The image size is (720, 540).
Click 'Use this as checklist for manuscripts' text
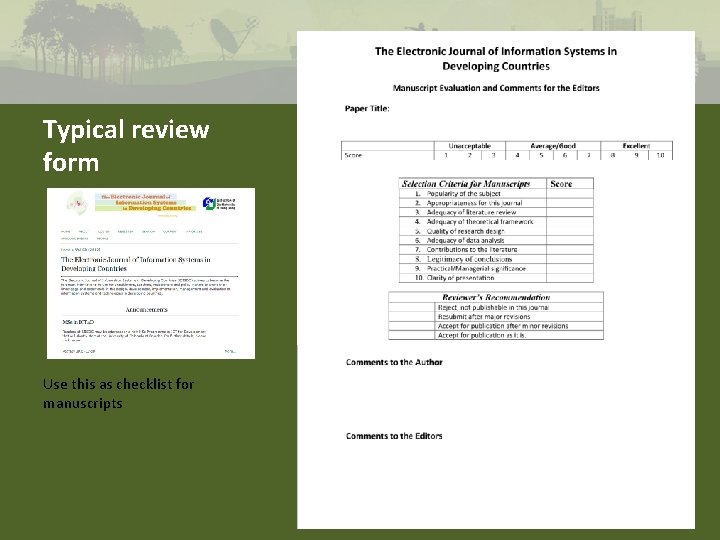tap(118, 394)
